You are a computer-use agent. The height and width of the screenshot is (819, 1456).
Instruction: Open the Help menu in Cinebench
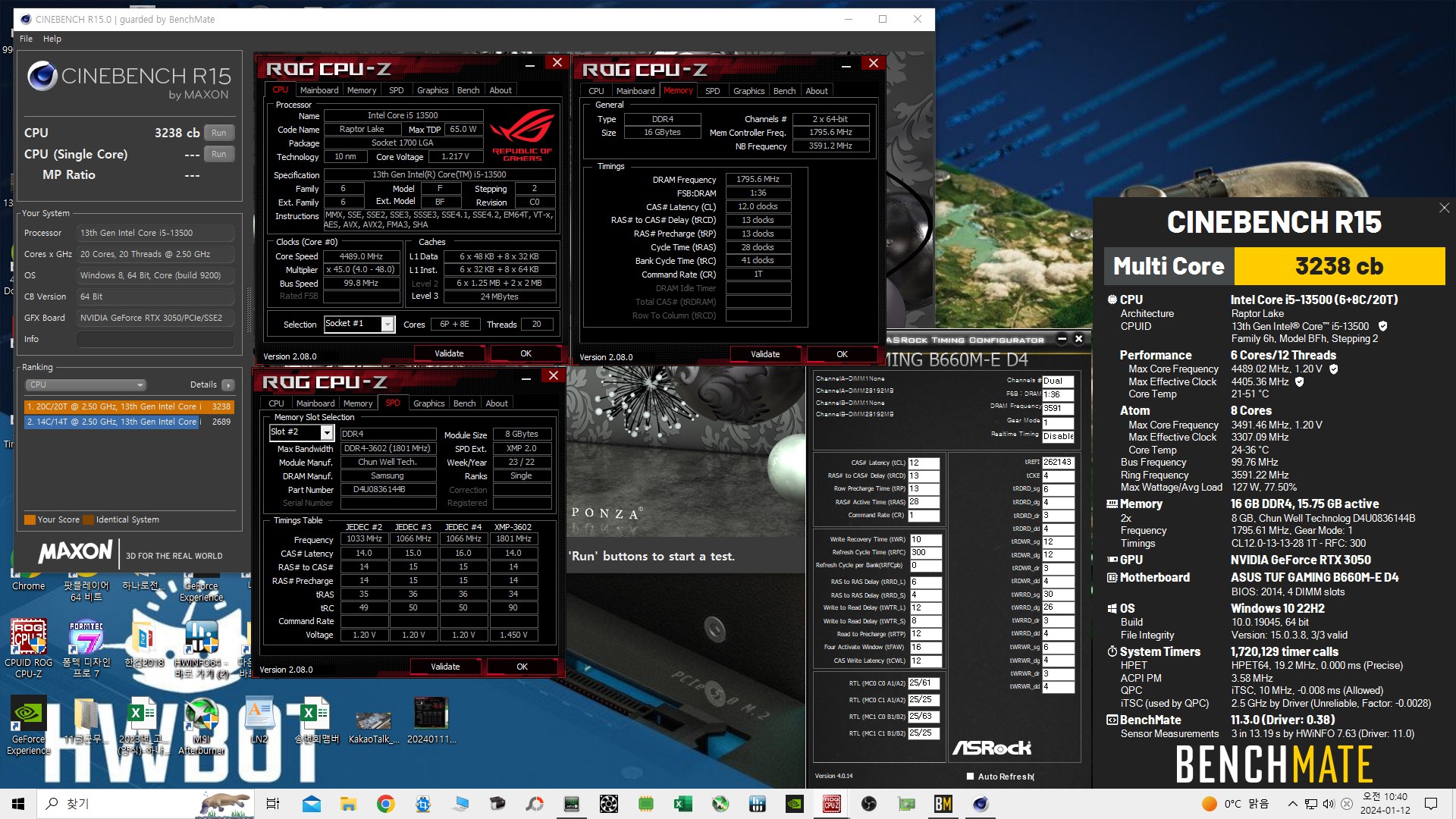(52, 39)
